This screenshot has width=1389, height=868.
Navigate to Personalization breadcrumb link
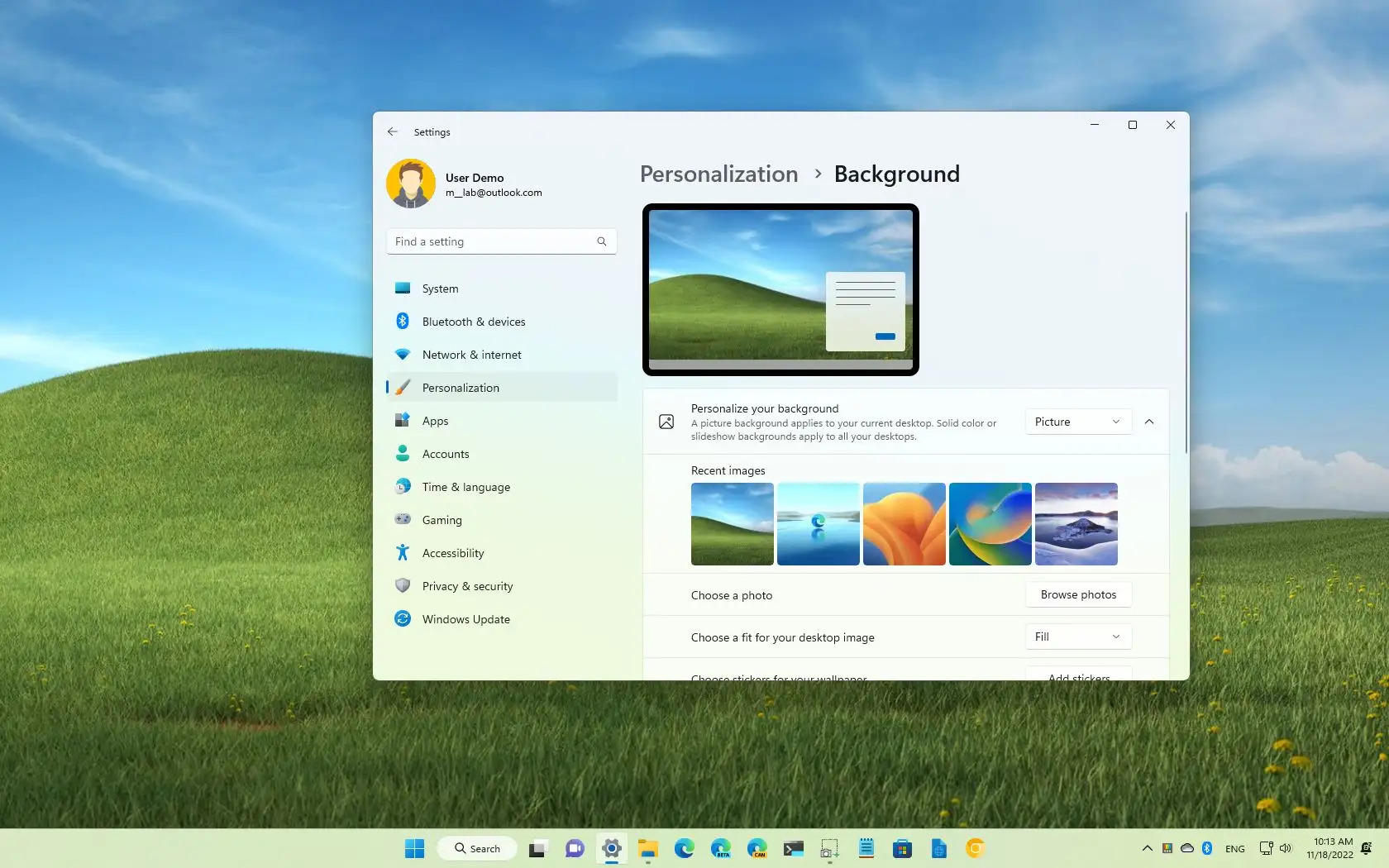(718, 174)
